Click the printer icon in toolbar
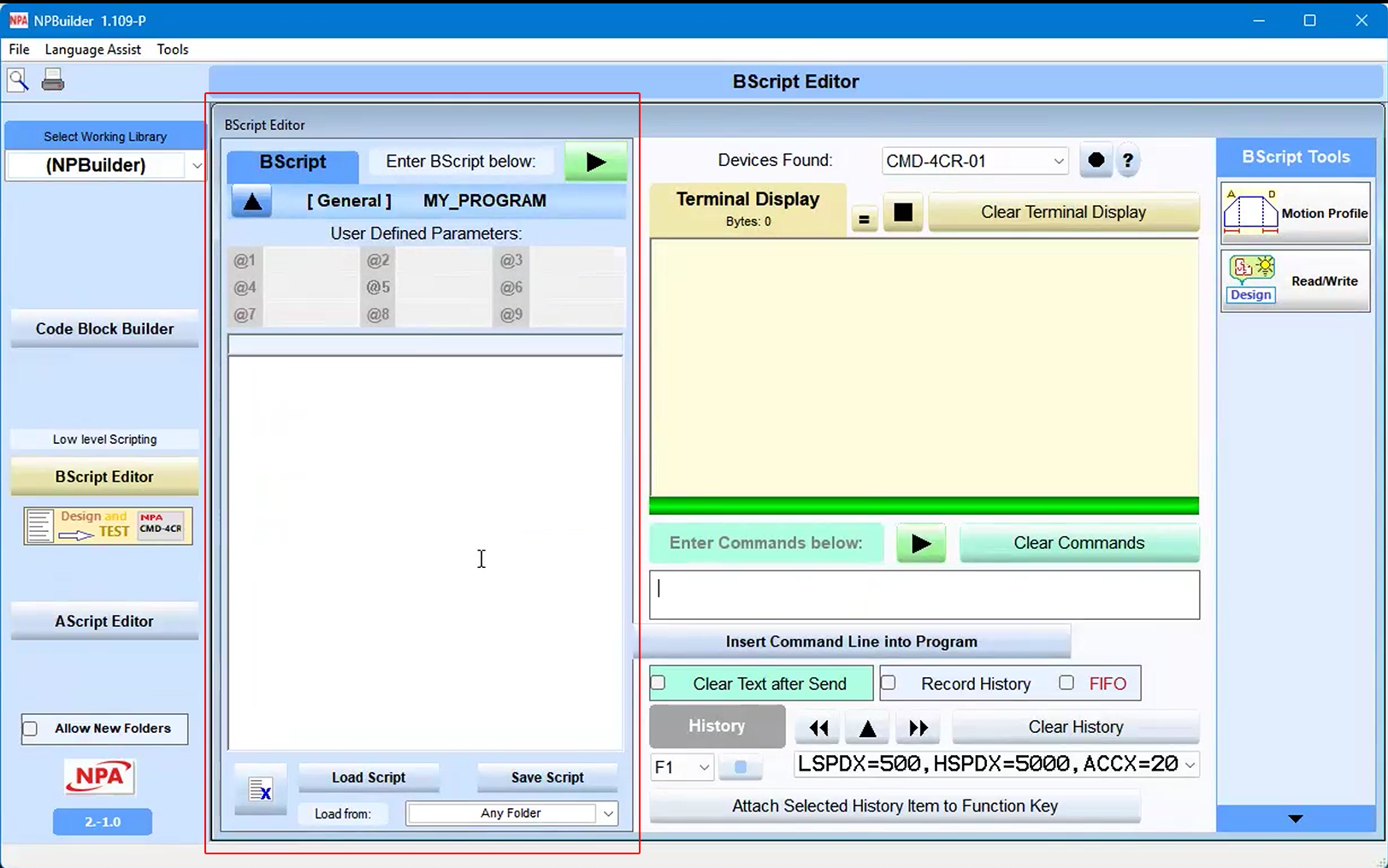The height and width of the screenshot is (868, 1388). click(53, 80)
